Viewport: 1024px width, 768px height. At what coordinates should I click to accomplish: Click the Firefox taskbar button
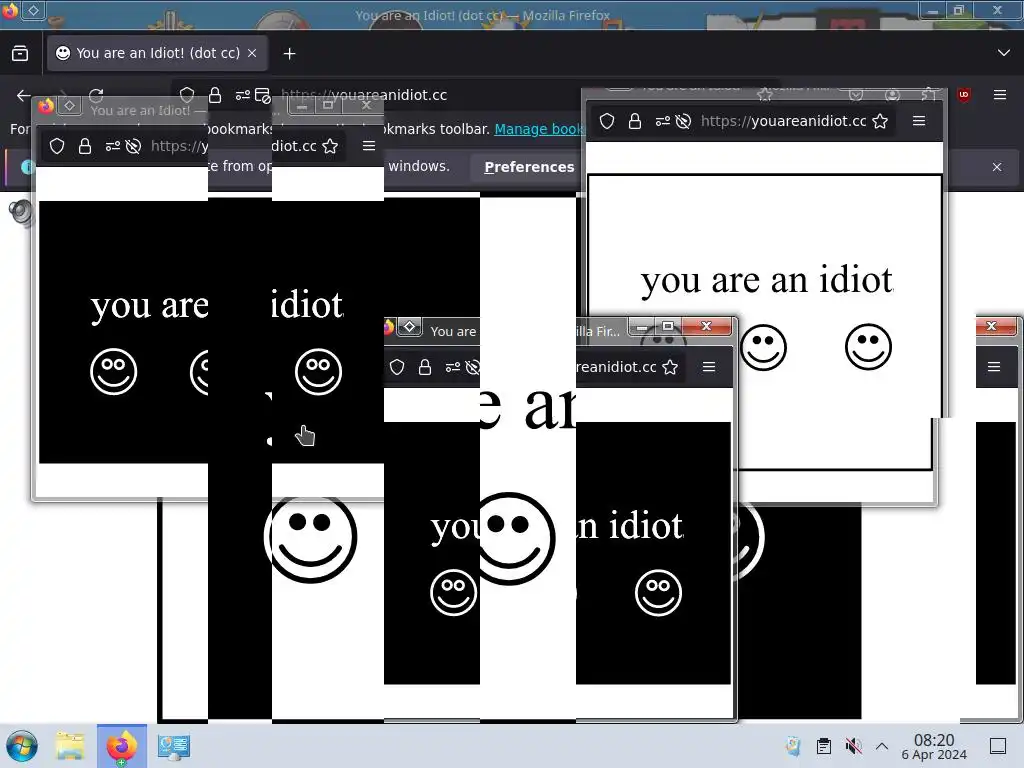(x=121, y=746)
